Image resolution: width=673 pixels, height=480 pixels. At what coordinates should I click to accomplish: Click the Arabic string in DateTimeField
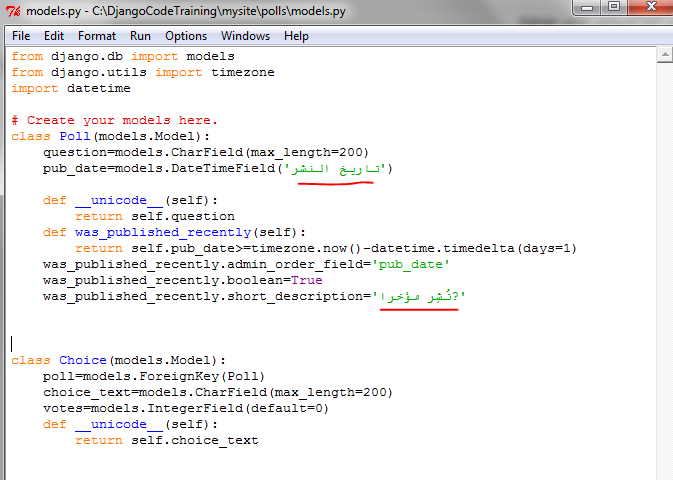(335, 169)
